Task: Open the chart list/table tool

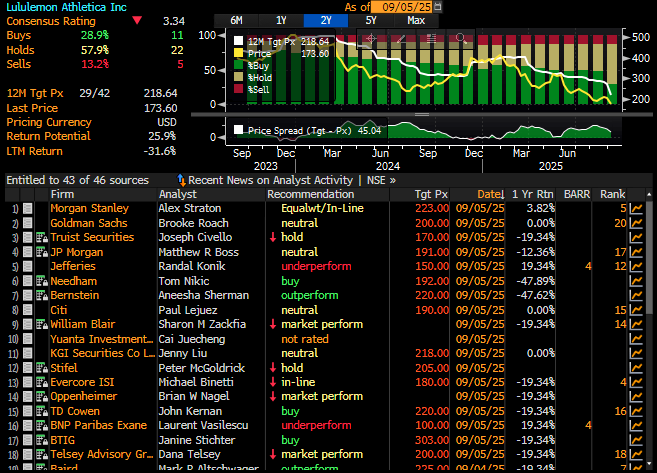Action: [x=431, y=39]
